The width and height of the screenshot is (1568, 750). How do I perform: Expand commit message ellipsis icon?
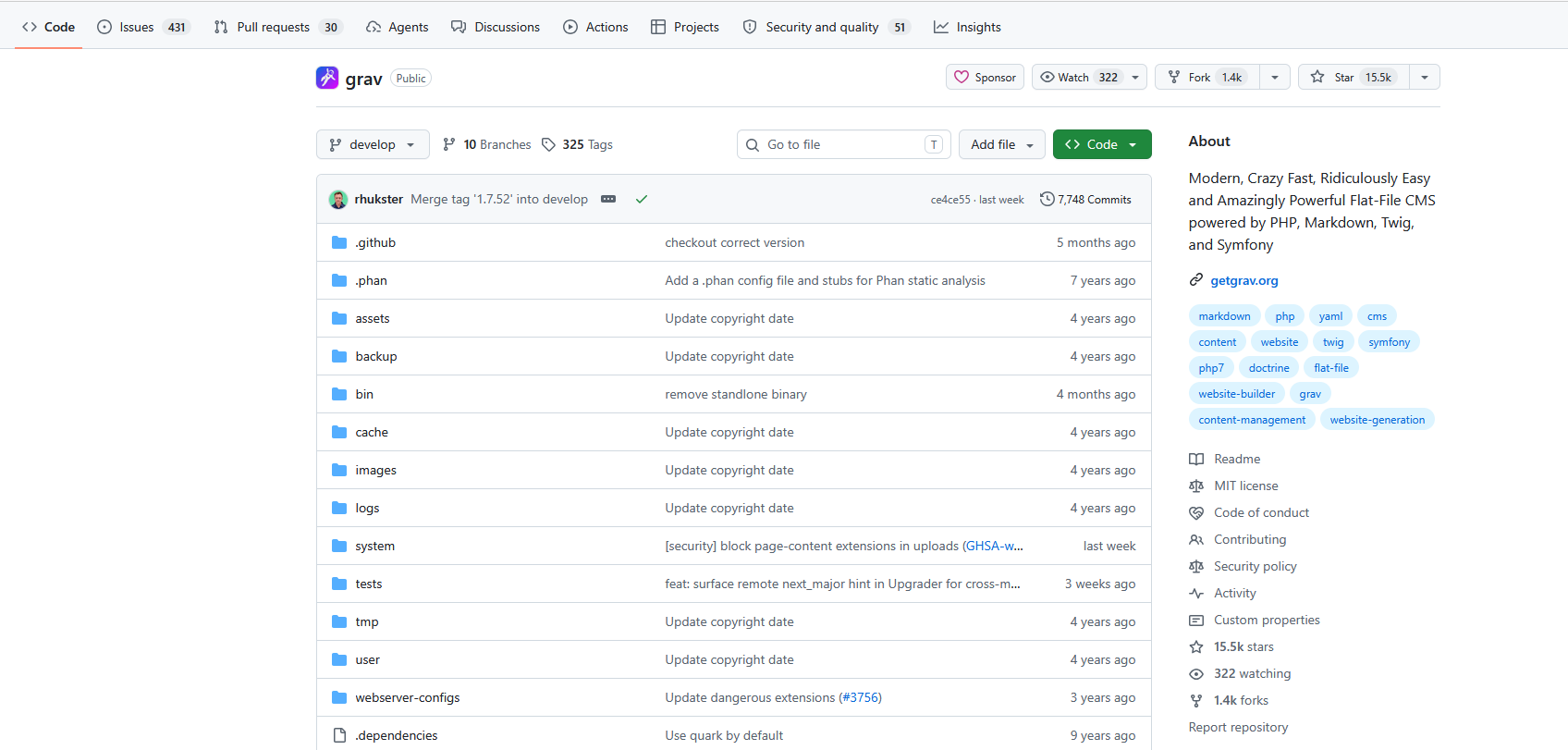point(608,199)
